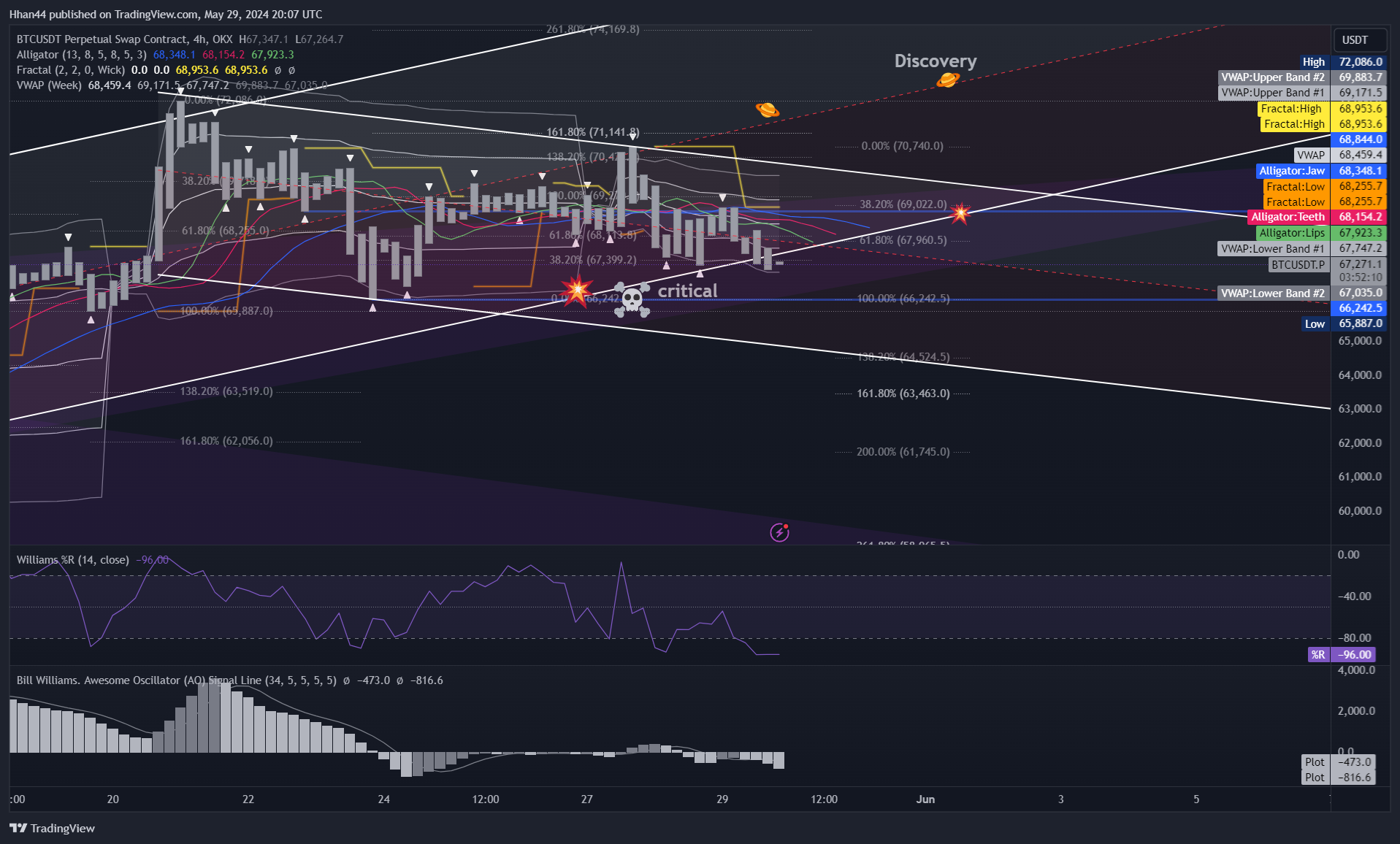Open the USDT currency selector

click(1360, 40)
